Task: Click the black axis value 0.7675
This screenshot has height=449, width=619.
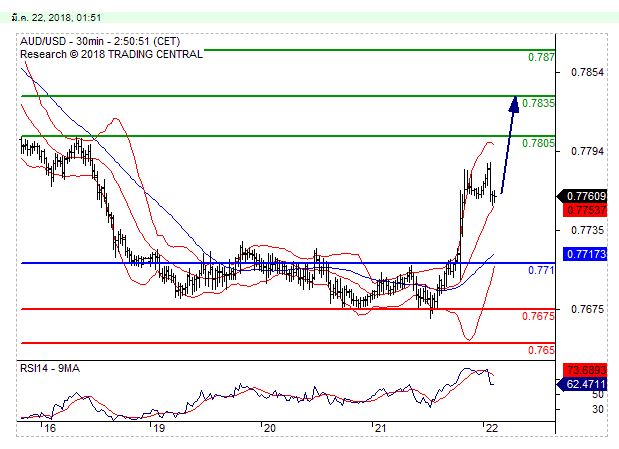Action: point(587,309)
